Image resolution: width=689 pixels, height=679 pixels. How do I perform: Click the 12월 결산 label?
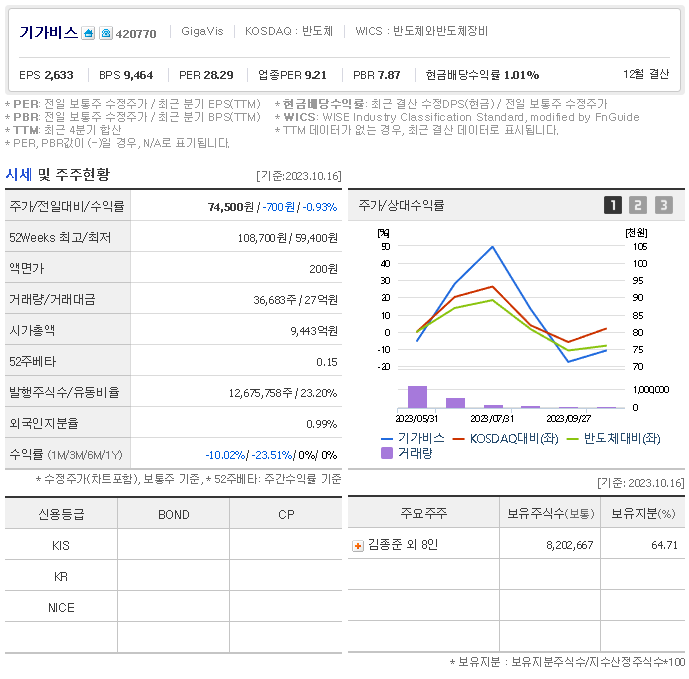point(646,74)
